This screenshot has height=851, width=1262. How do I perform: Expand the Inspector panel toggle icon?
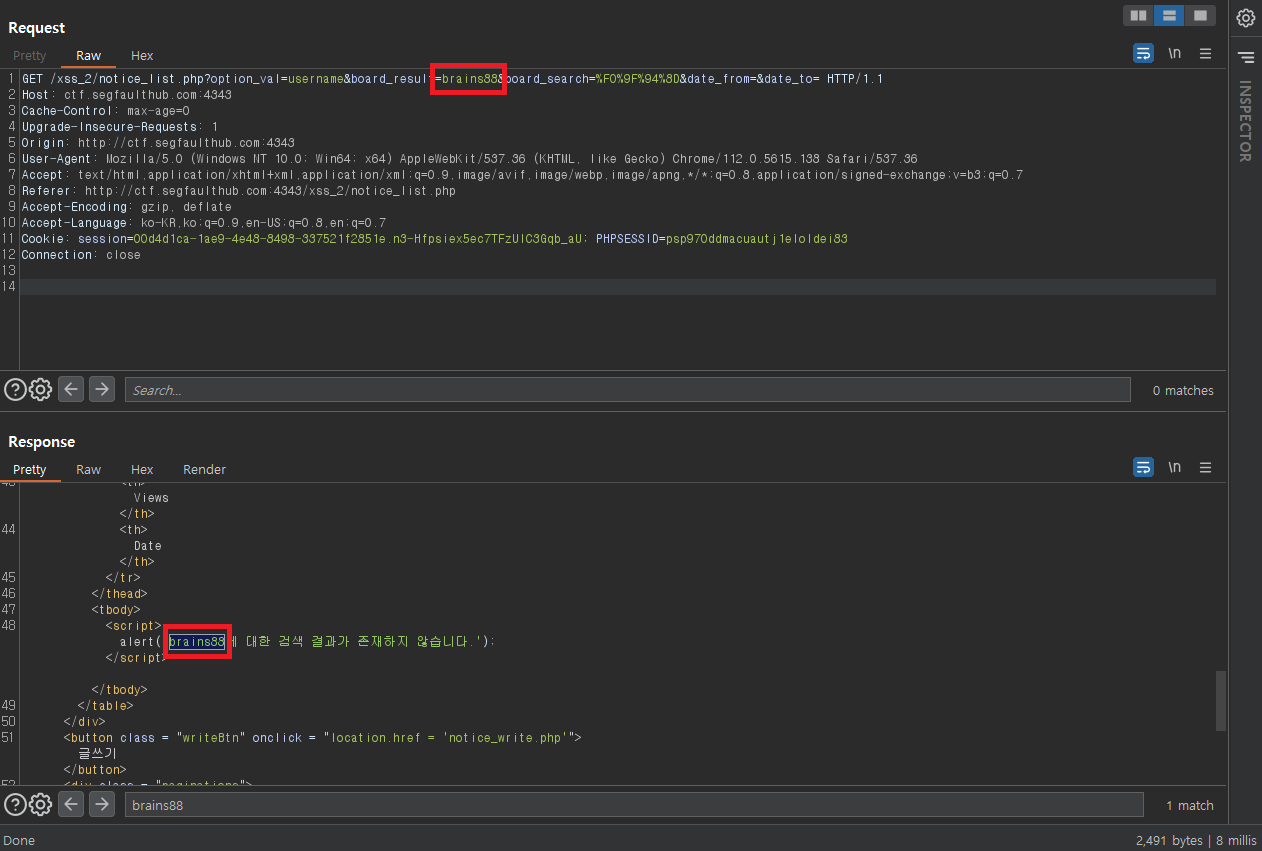tap(1245, 57)
